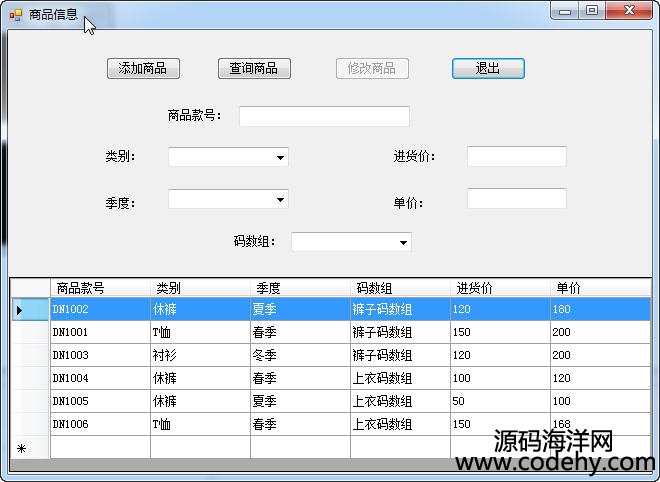This screenshot has height=482, width=660.
Task: Click the 码数组 column header
Action: [400, 288]
